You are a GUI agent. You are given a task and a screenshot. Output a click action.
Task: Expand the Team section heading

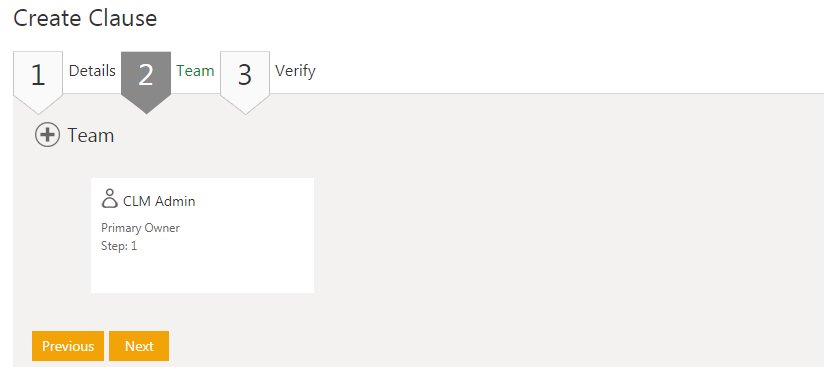(90, 135)
